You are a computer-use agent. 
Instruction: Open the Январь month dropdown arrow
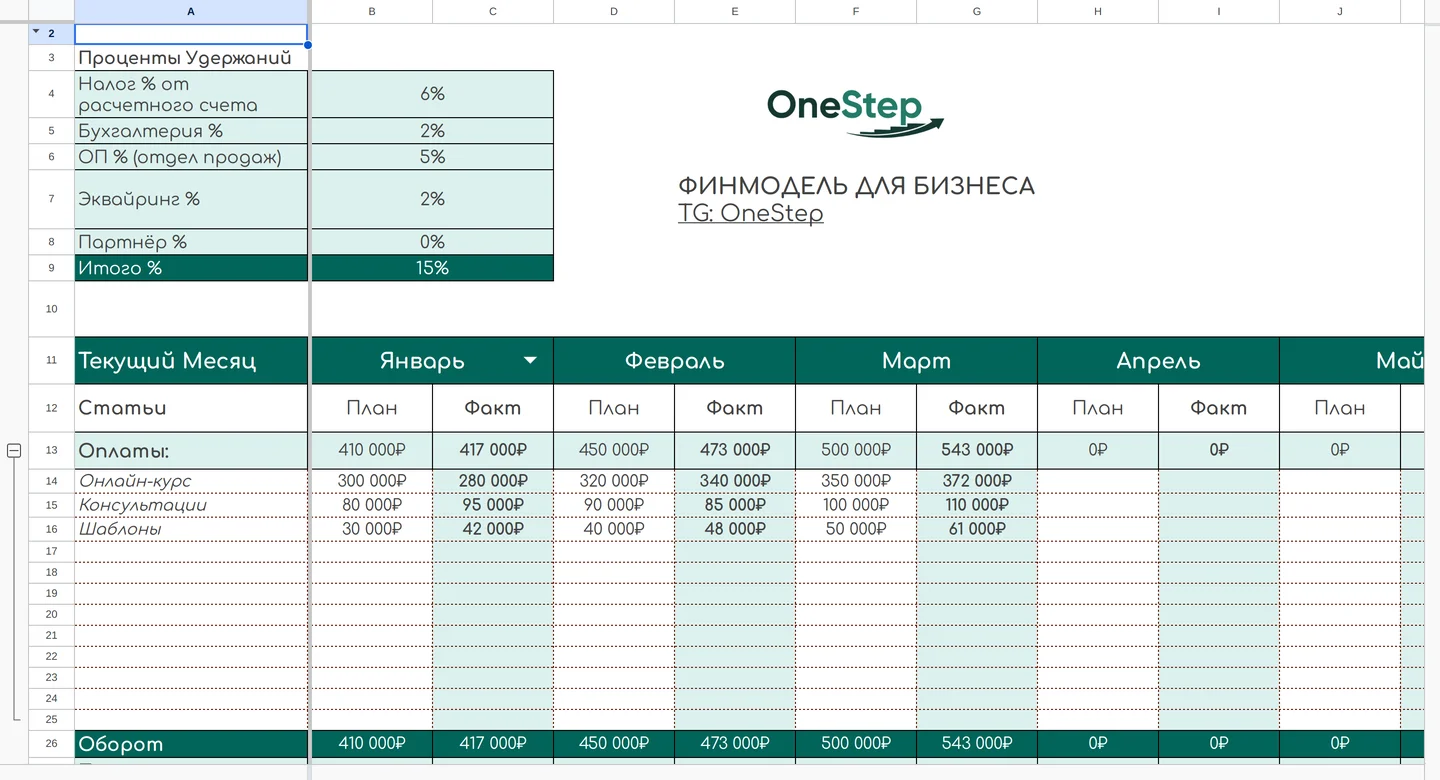[x=530, y=361]
